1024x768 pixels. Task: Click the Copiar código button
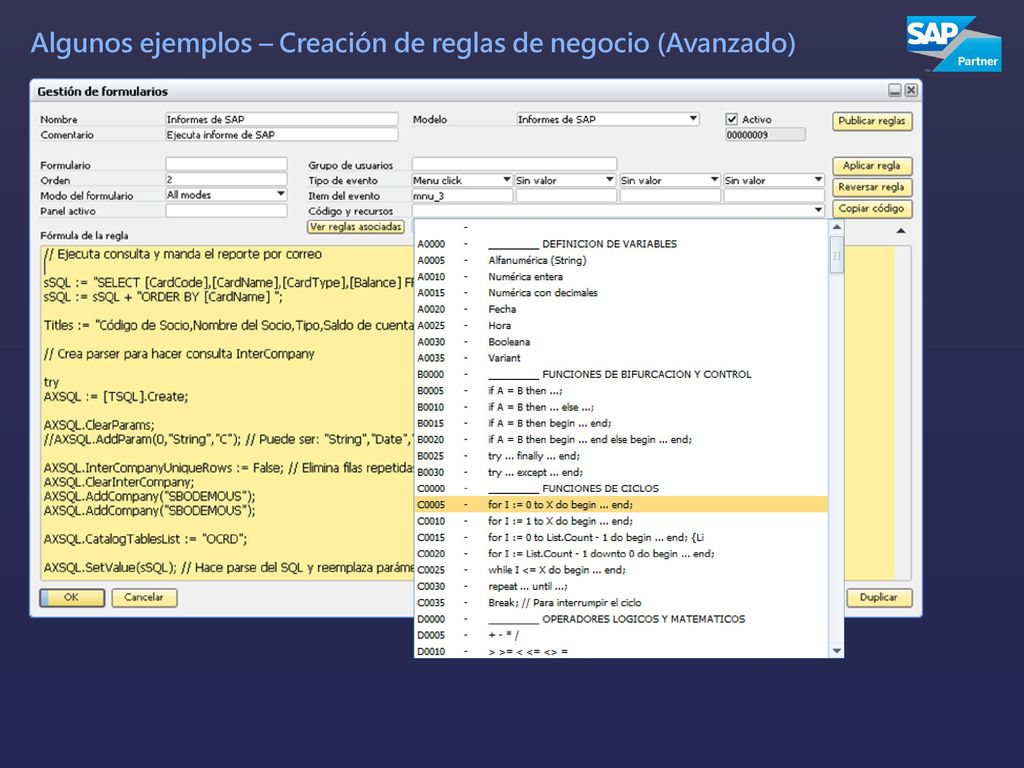[872, 209]
